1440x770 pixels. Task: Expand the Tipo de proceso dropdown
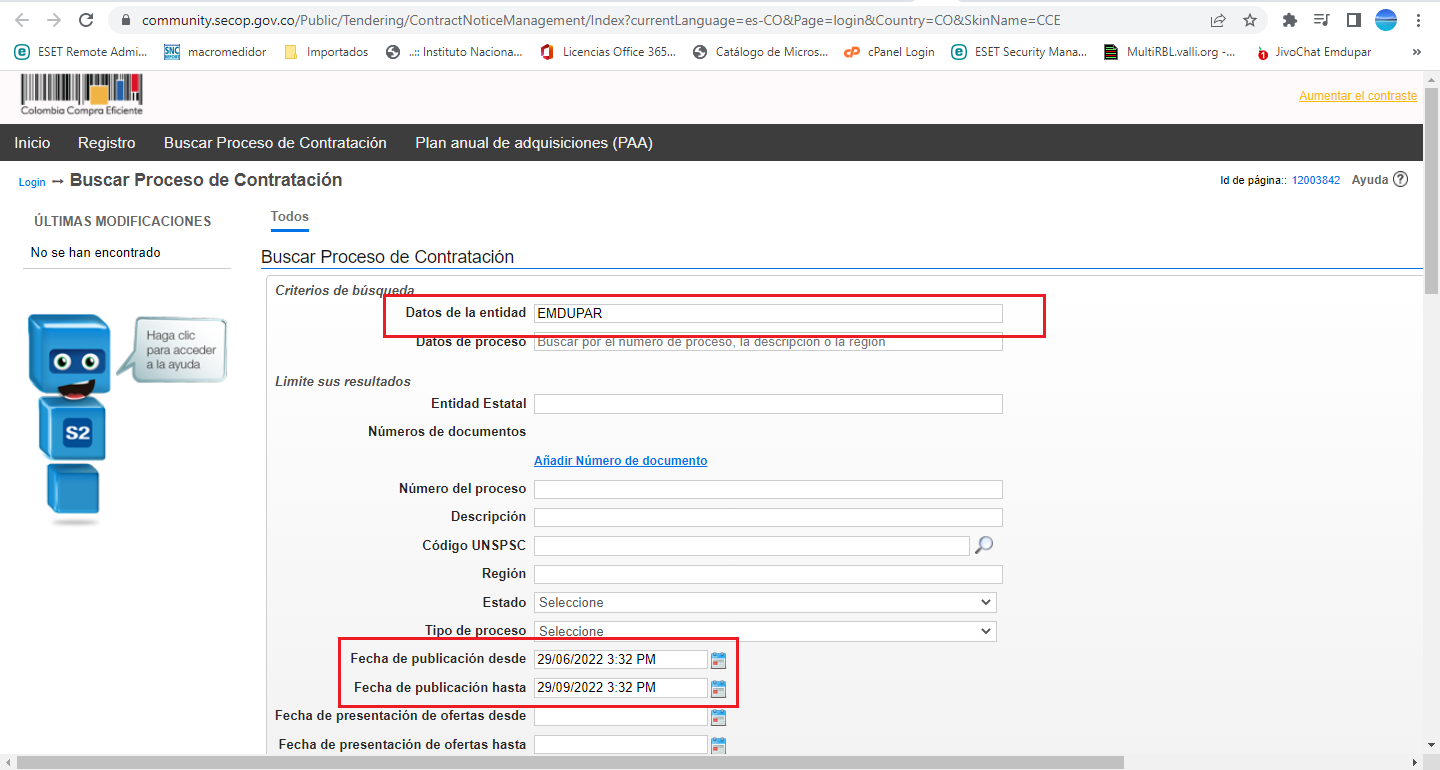click(x=765, y=631)
